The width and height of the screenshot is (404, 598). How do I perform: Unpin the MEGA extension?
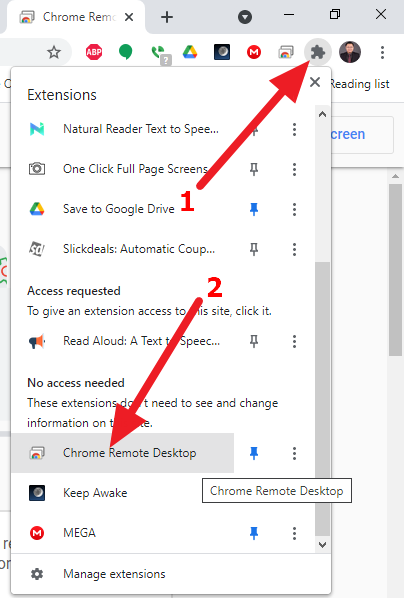coord(254,533)
